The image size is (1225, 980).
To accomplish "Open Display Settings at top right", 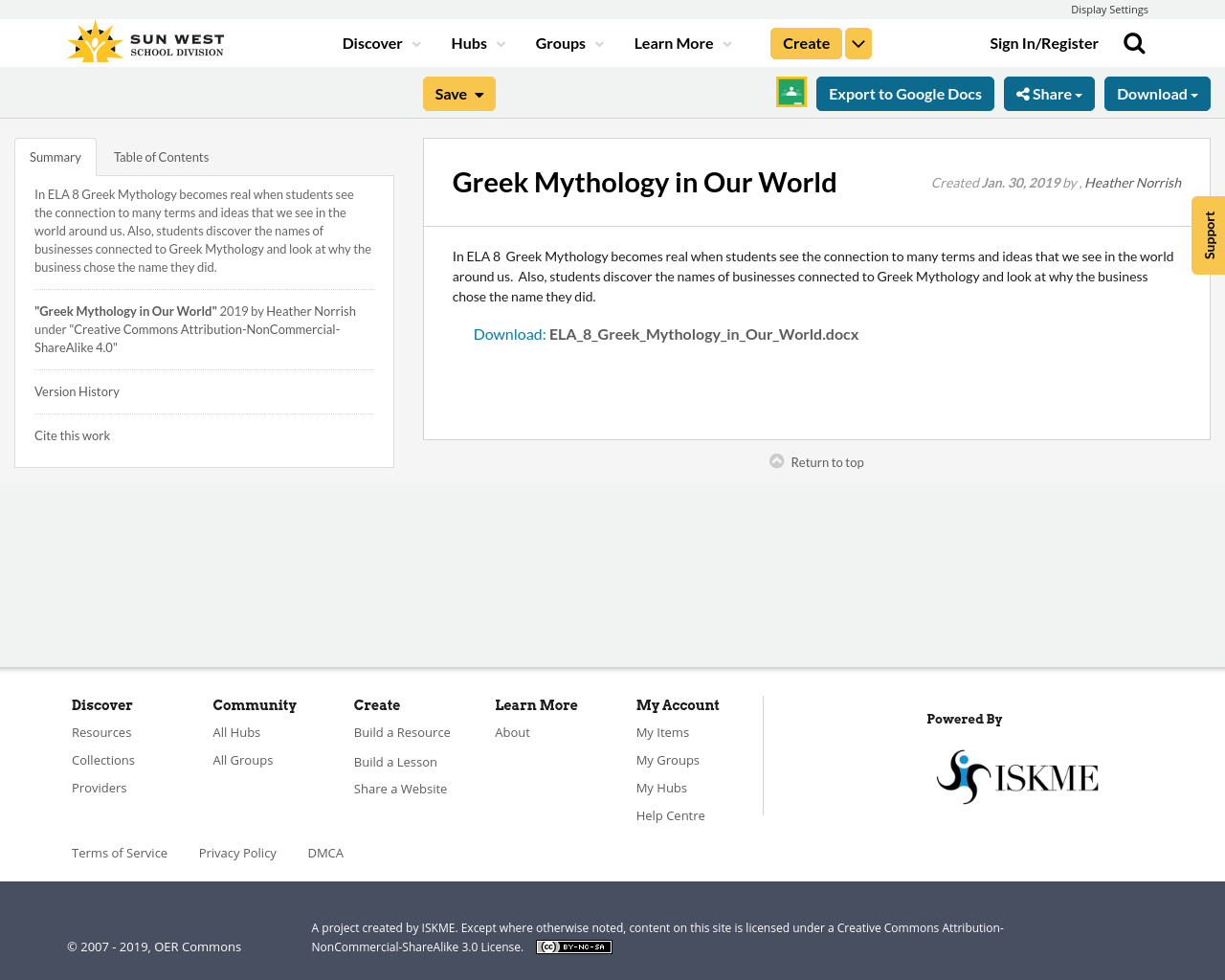I will [x=1109, y=9].
